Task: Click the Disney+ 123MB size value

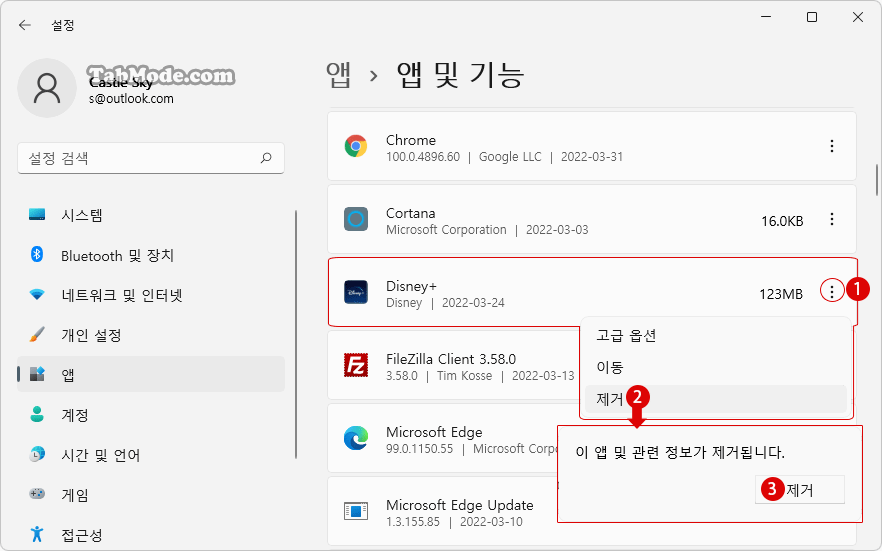Action: (781, 294)
